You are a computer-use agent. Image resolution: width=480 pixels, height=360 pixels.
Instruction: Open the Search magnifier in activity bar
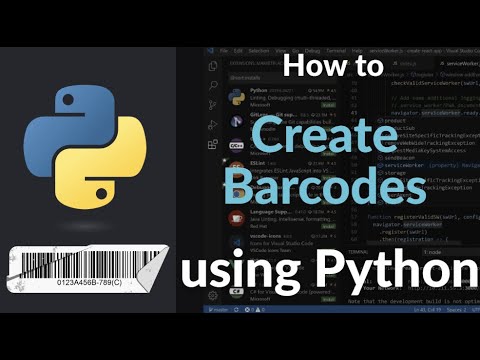[213, 86]
